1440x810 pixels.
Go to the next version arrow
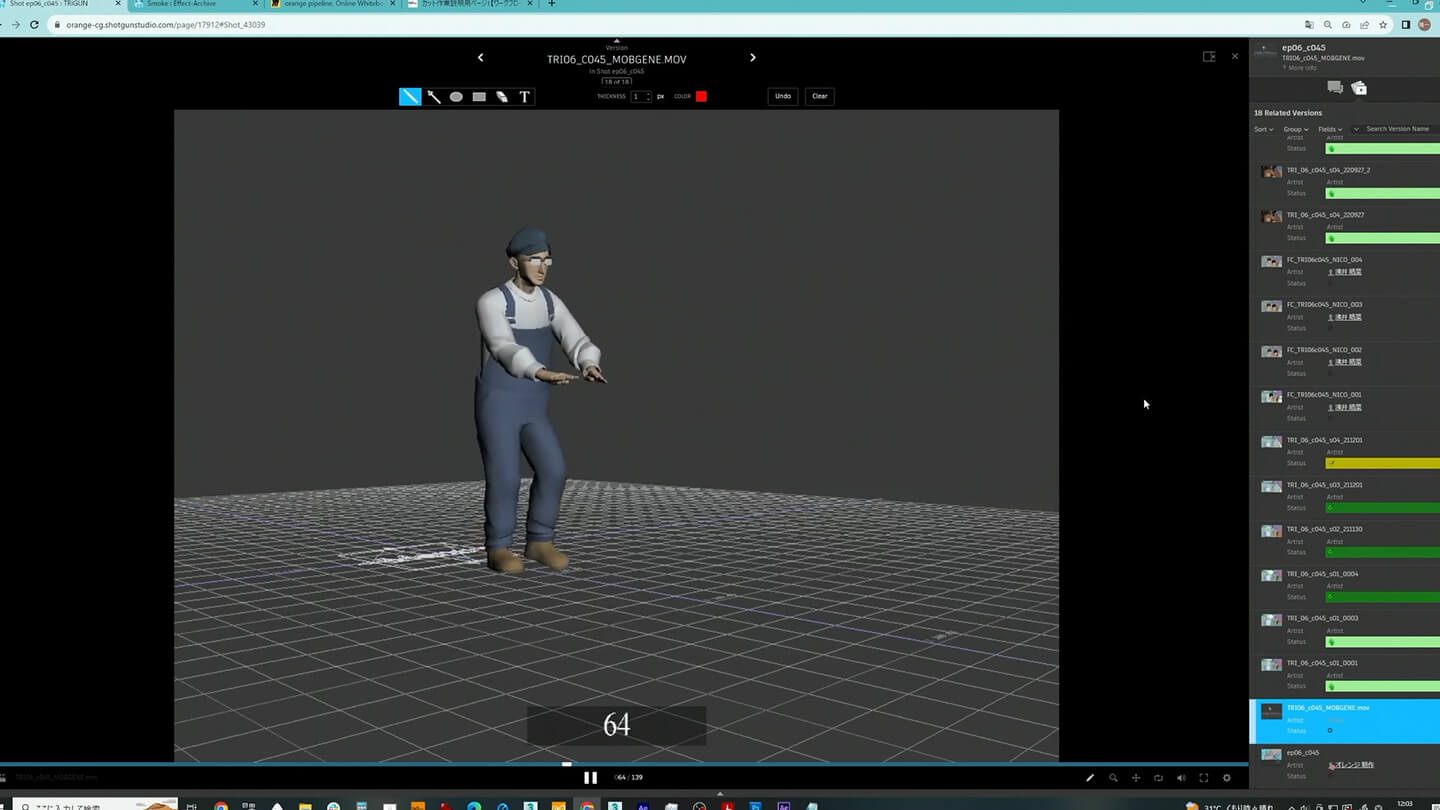(753, 58)
